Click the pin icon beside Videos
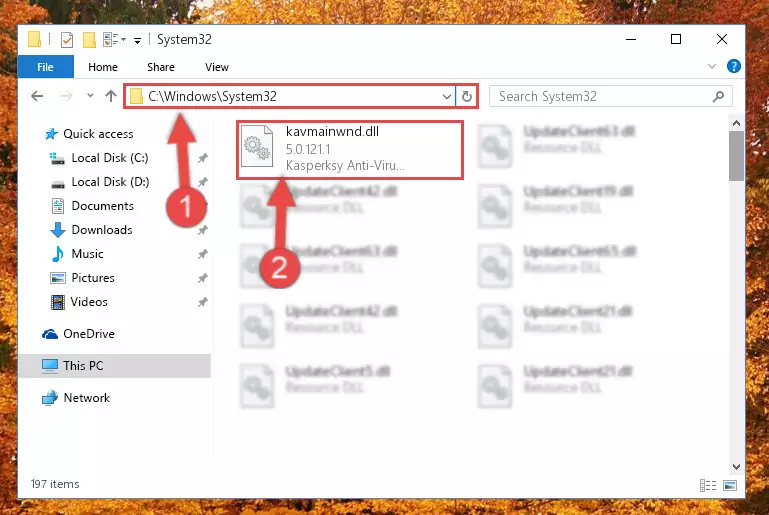This screenshot has height=515, width=769. click(x=203, y=302)
